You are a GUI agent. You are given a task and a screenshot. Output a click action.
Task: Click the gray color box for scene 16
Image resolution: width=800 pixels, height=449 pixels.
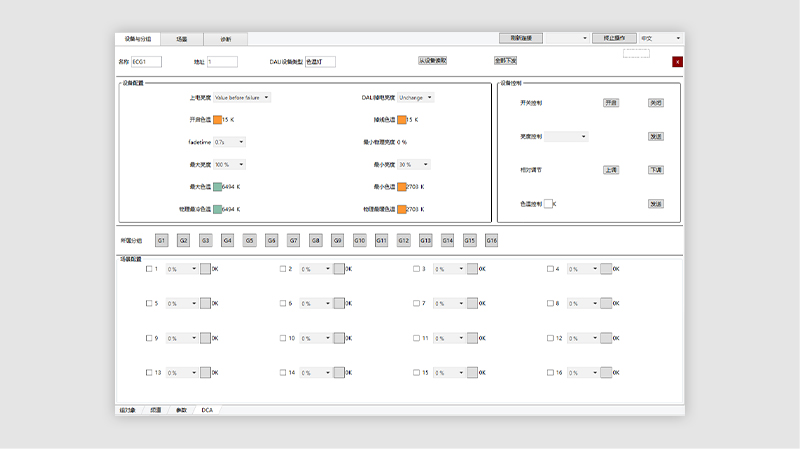click(x=605, y=372)
